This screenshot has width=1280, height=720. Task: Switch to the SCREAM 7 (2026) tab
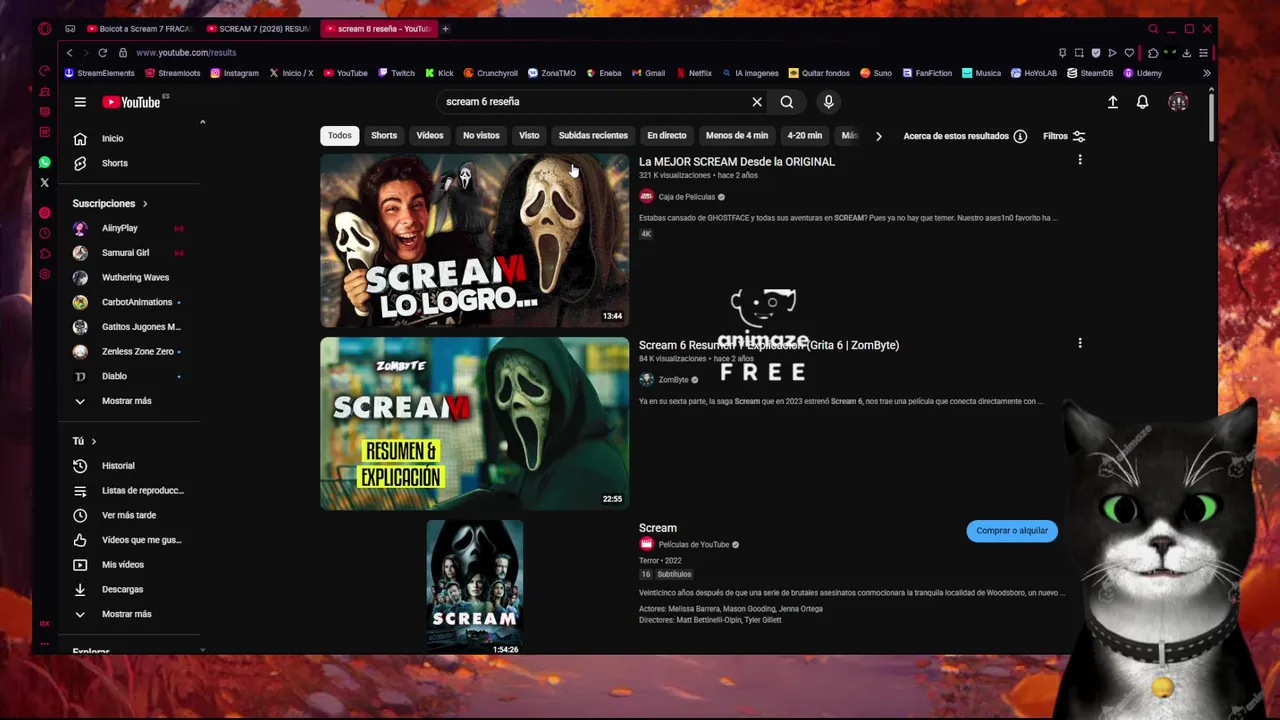tap(258, 28)
